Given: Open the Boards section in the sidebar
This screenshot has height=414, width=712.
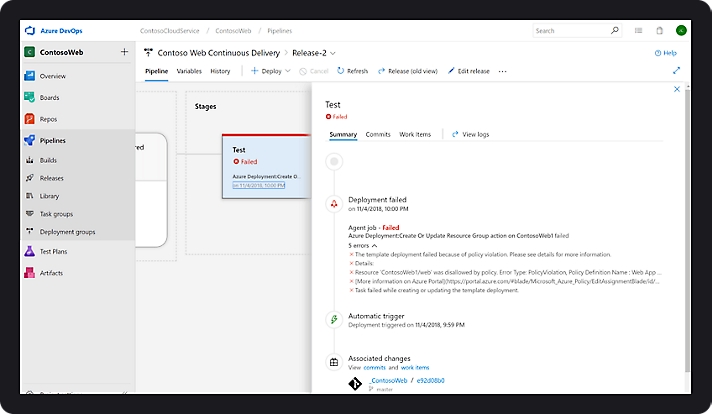Looking at the screenshot, I should (x=49, y=97).
